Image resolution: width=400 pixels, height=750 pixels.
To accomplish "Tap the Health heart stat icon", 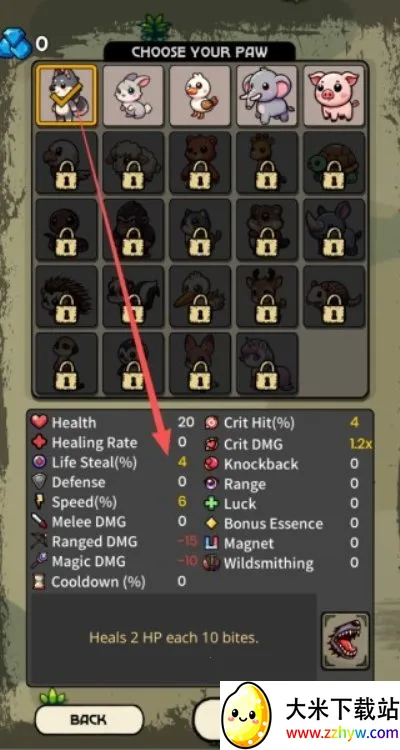I will point(39,422).
